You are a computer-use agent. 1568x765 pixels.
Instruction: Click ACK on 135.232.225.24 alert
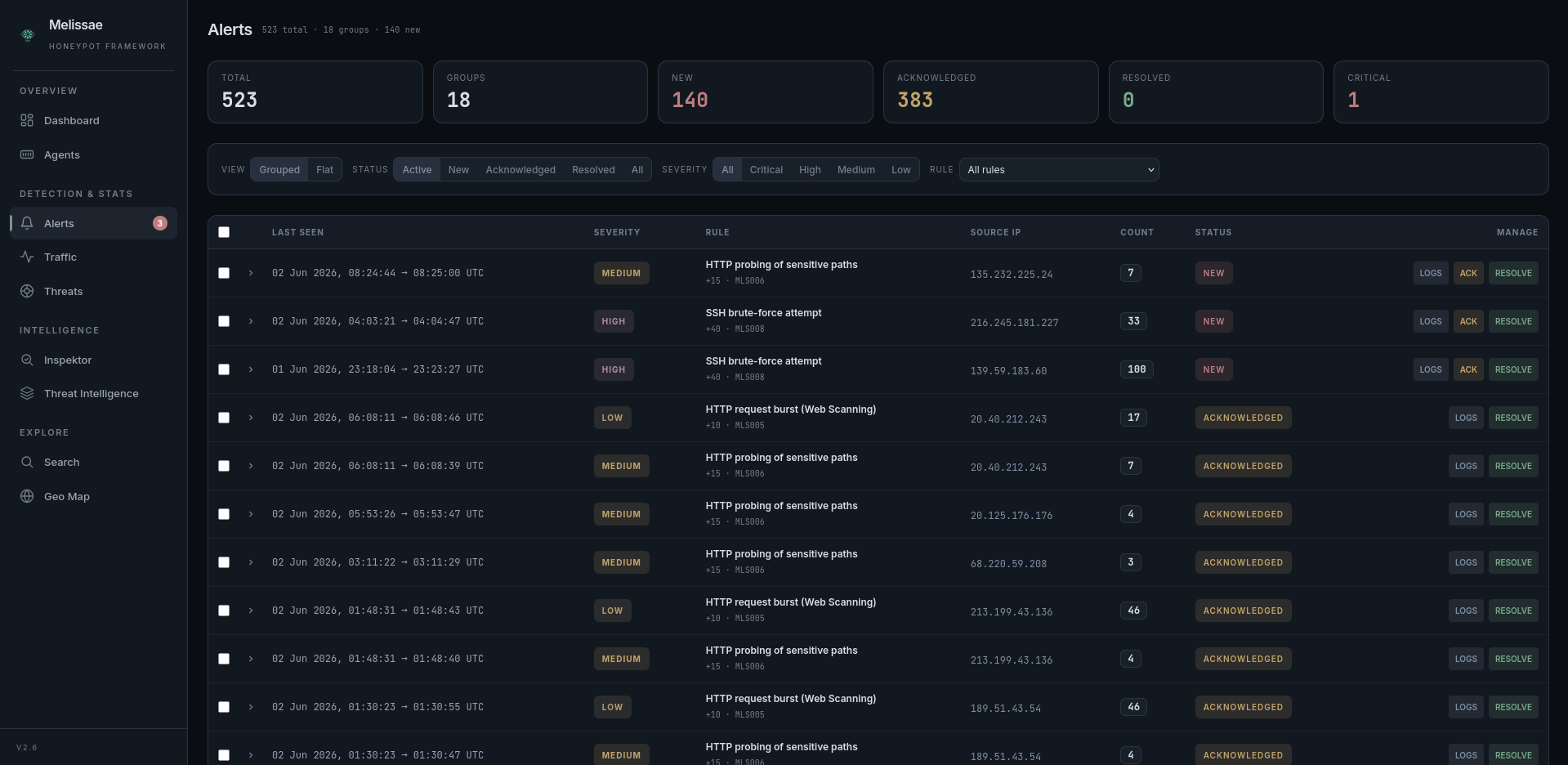[x=1468, y=273]
